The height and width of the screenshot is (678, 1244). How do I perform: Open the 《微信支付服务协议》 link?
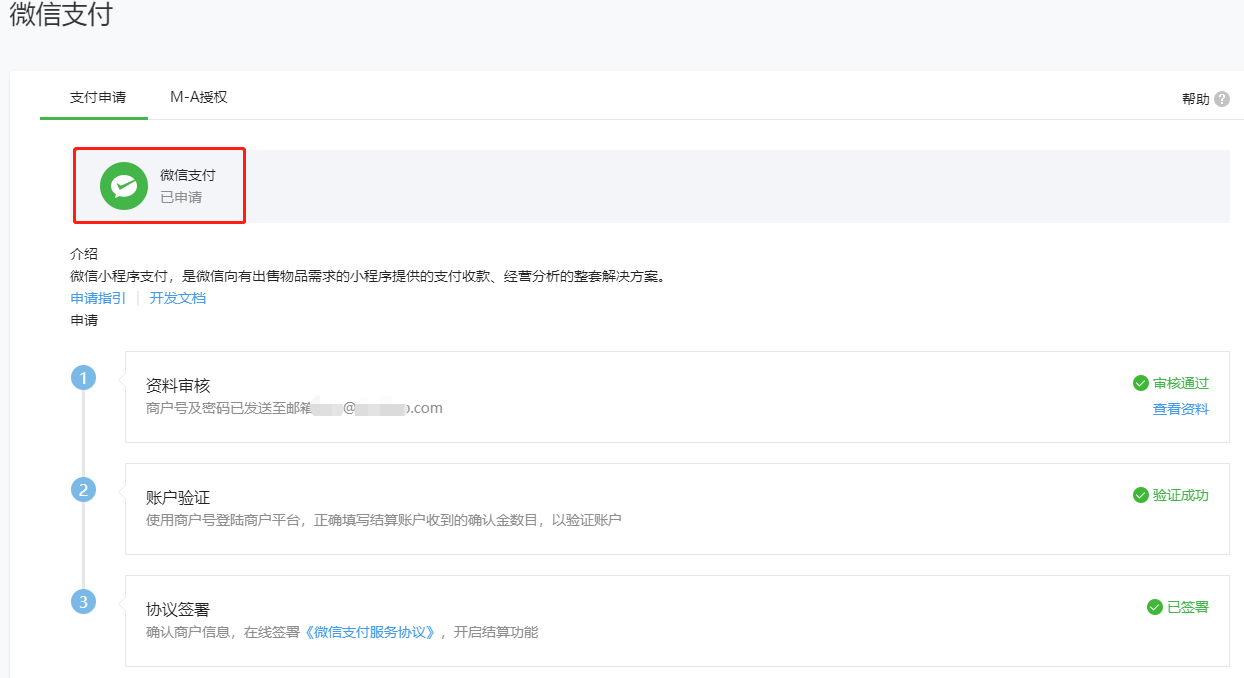[372, 632]
